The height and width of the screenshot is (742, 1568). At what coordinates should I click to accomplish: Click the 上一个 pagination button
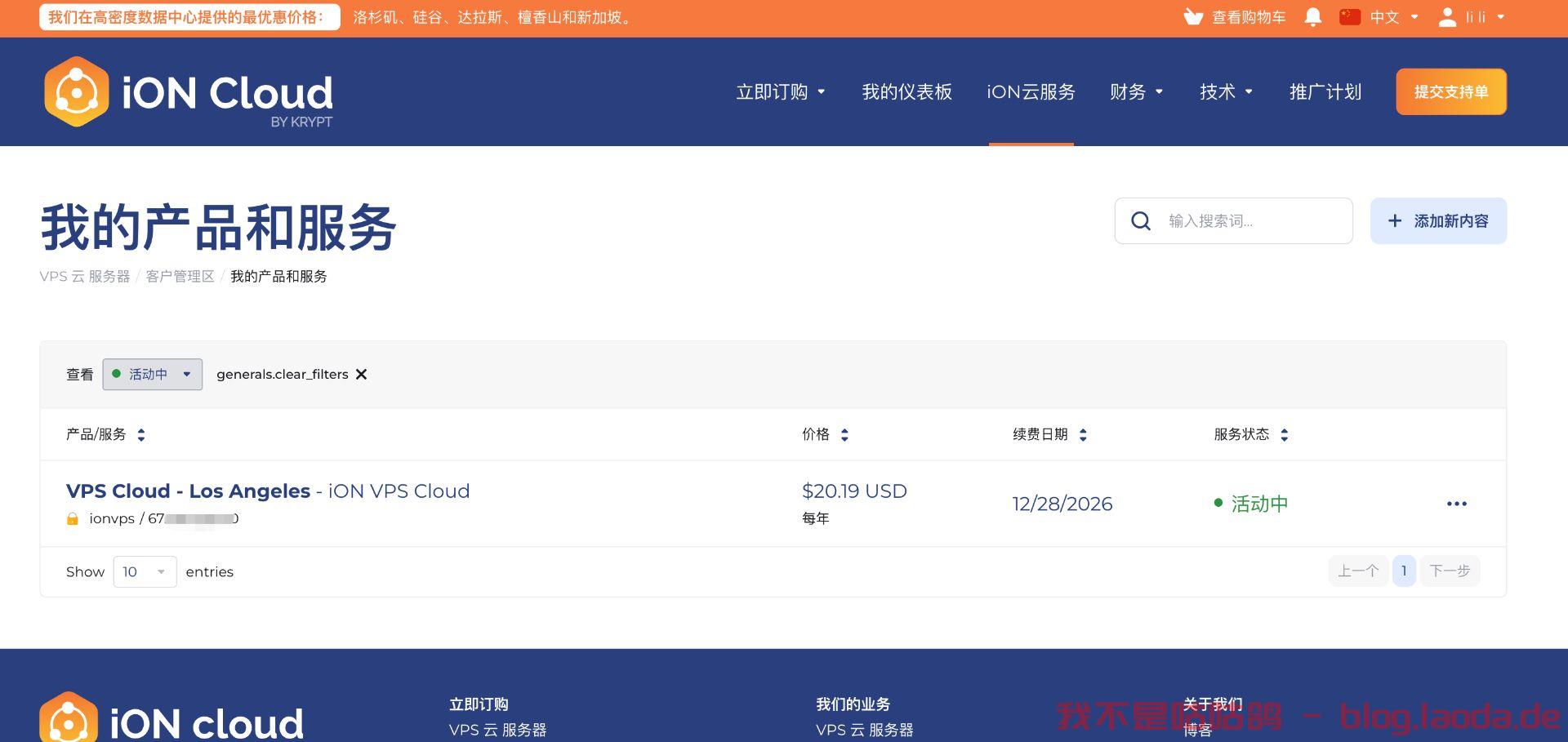(x=1358, y=571)
